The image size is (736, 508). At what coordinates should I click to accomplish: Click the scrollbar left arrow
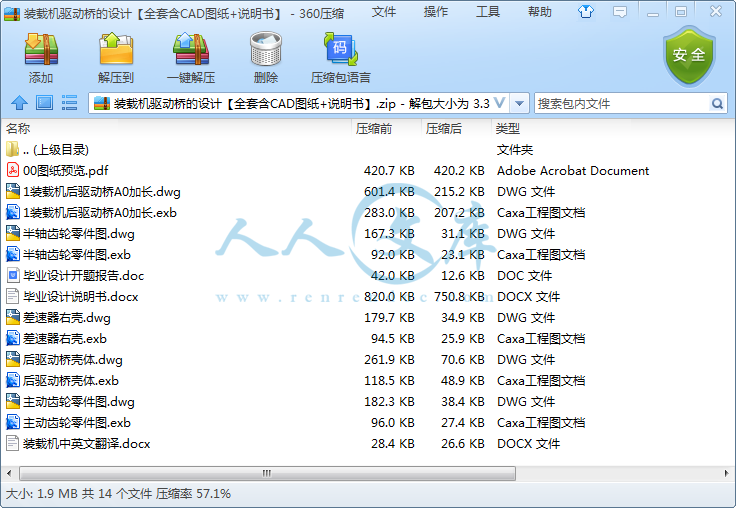tap(9, 473)
